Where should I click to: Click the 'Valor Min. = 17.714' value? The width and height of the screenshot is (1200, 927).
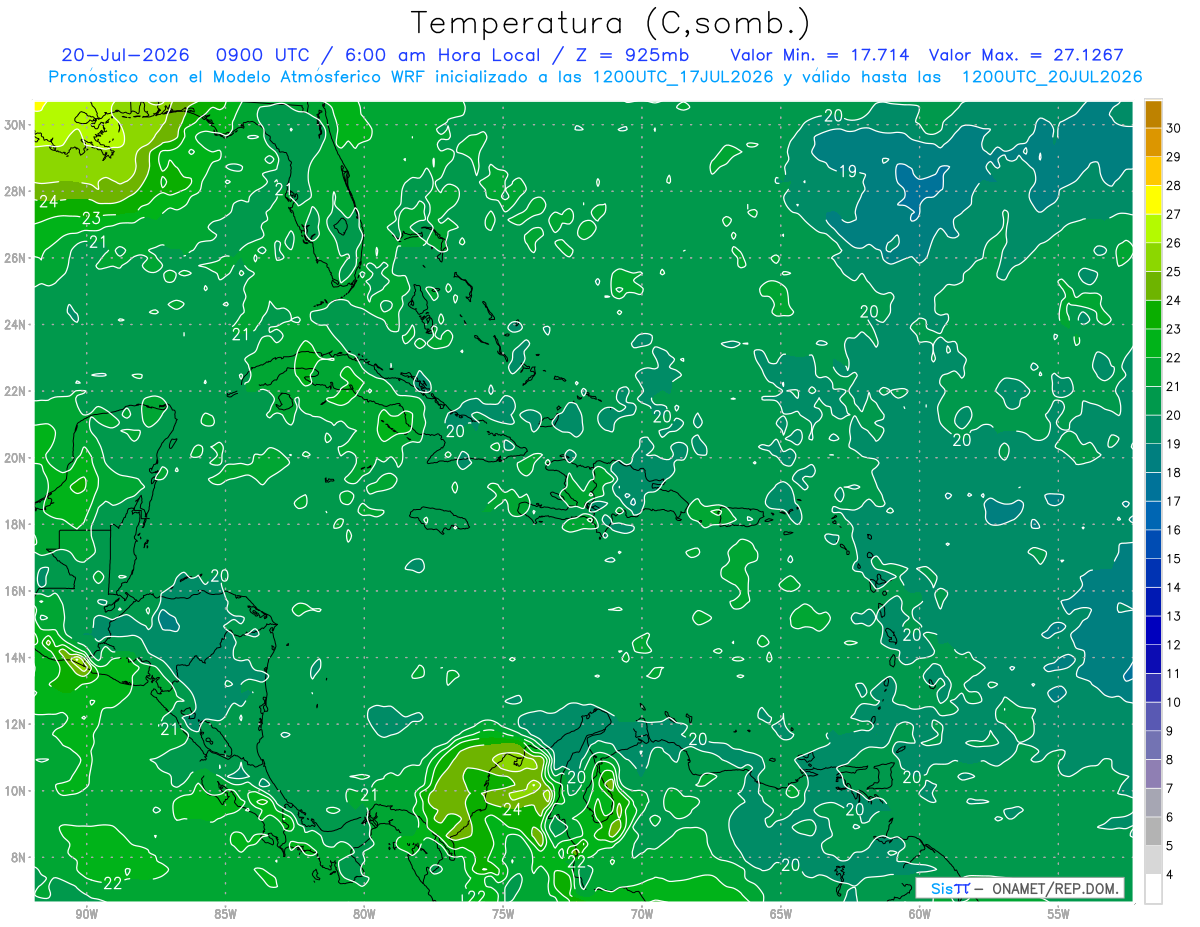click(x=820, y=54)
